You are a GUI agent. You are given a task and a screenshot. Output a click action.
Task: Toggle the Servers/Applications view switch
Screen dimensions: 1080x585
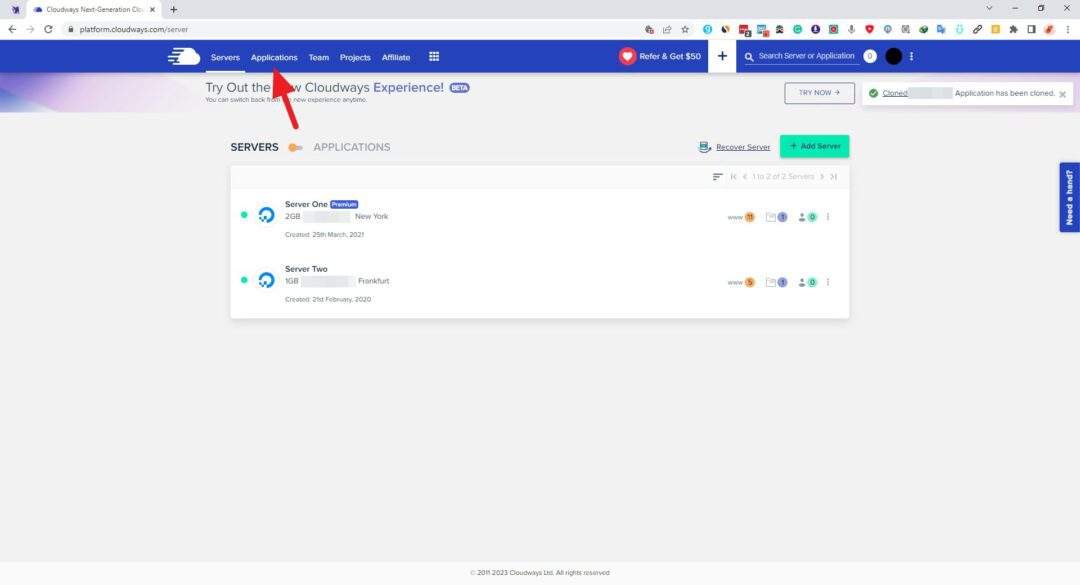(x=295, y=147)
